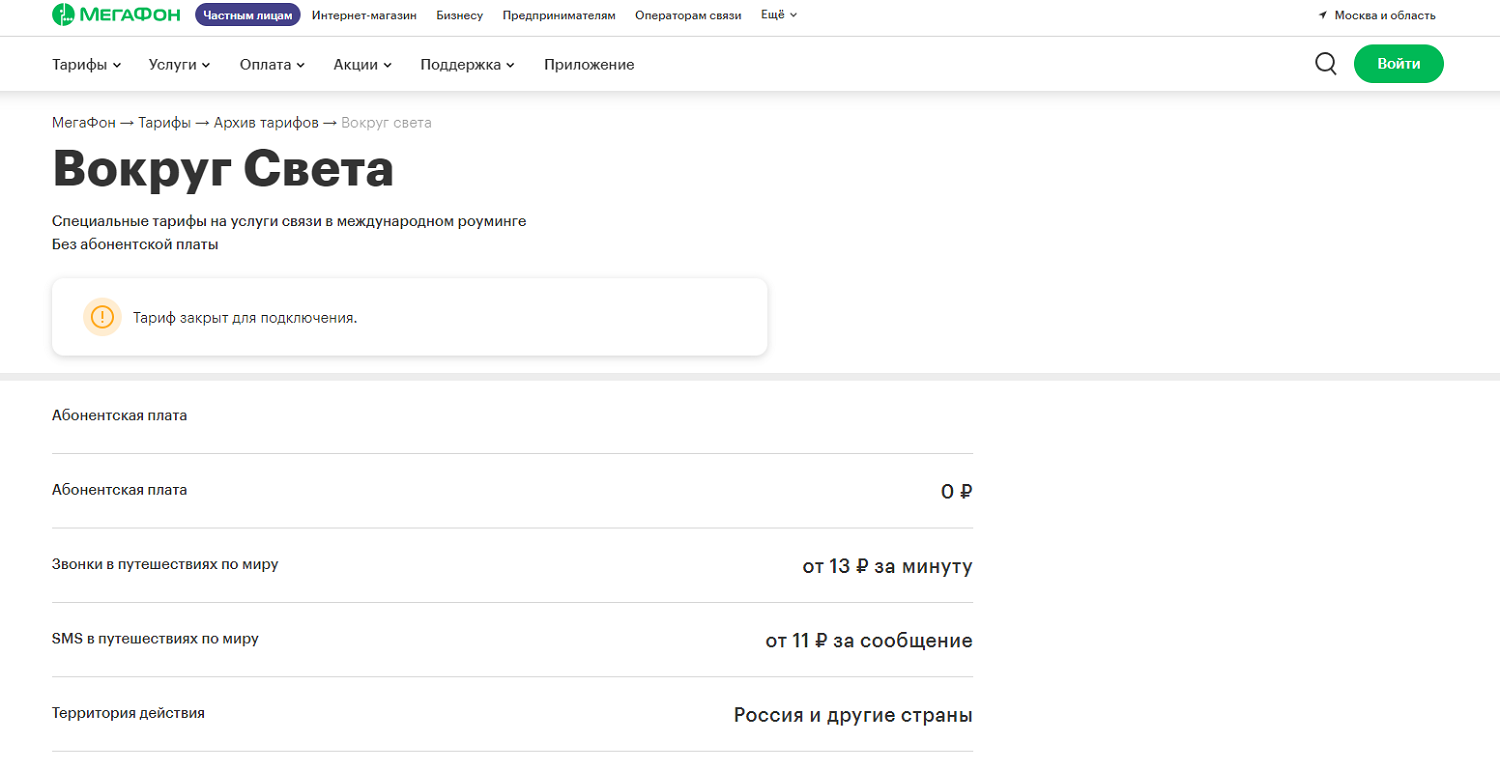Open Интернет-магазин in top bar
The height and width of the screenshot is (771, 1500).
click(x=364, y=15)
